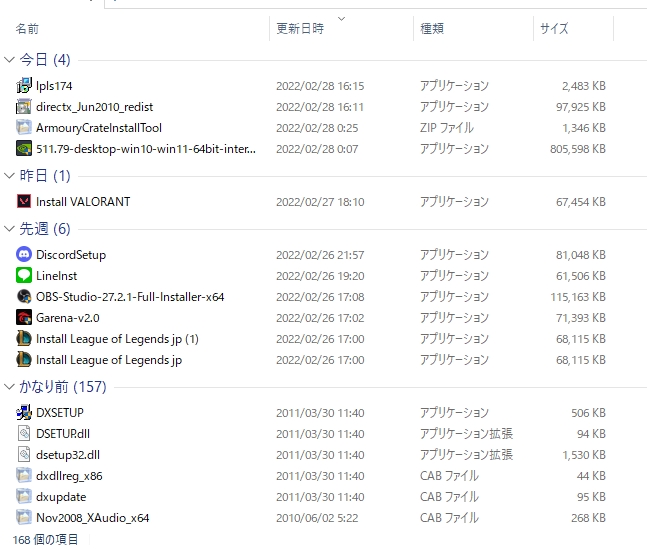Viewport: 647px width, 550px height.
Task: Collapse the 昨日 (1) group
Action: pyautogui.click(x=9, y=176)
